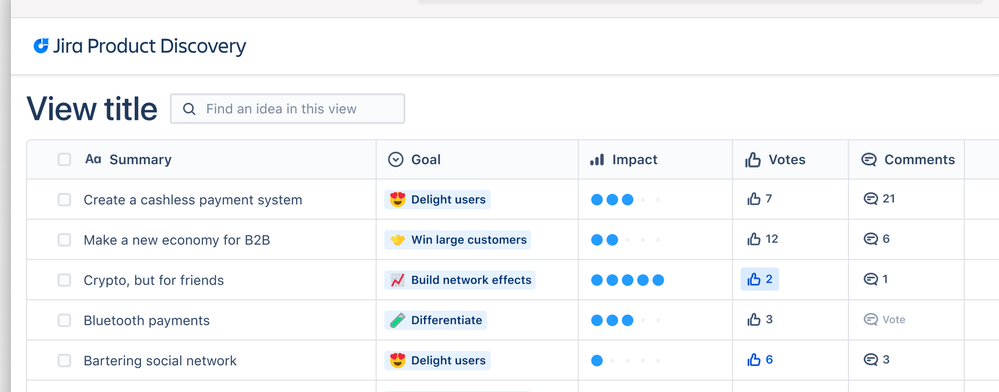This screenshot has height=392, width=999.
Task: Open the Bluetooth payments idea
Action: tap(147, 320)
